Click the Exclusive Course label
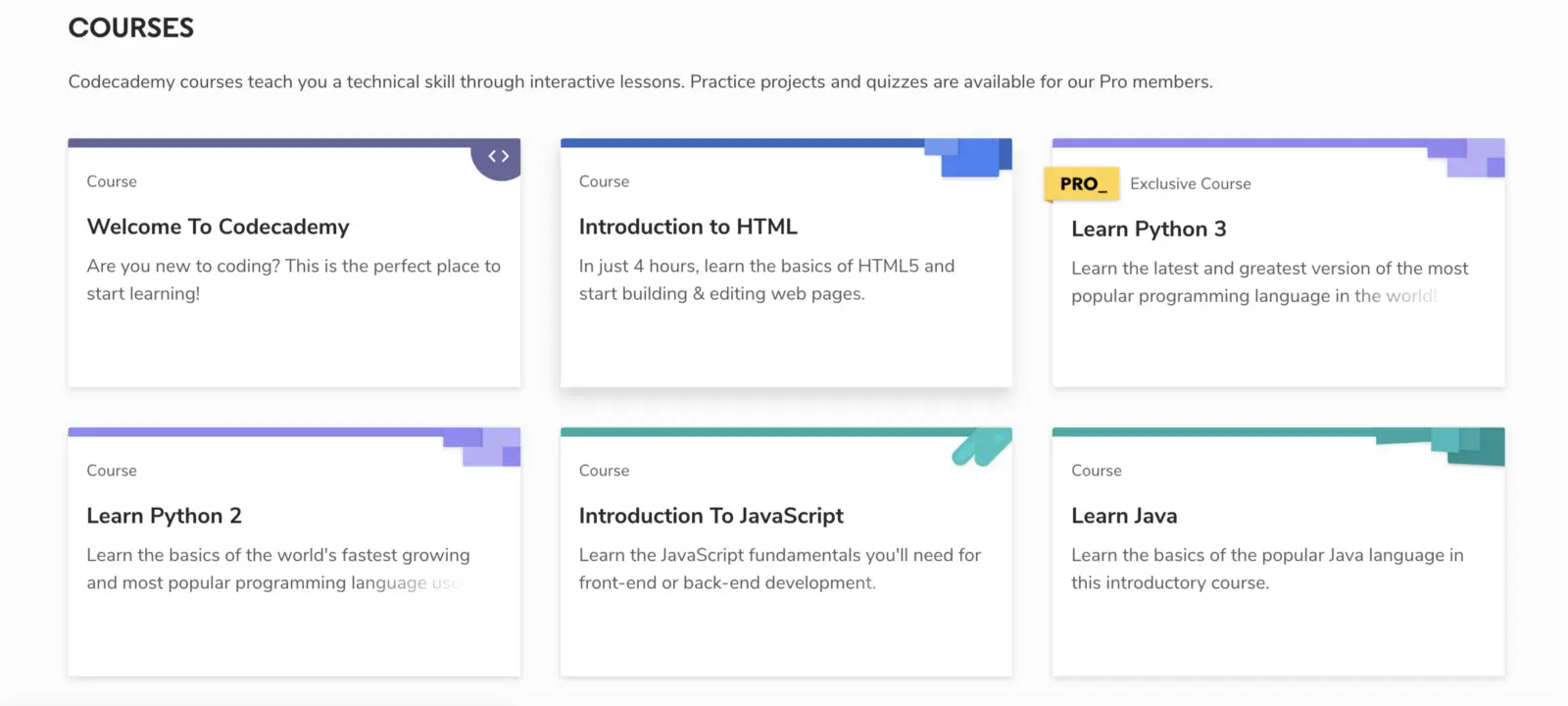Viewport: 1568px width, 706px height. (1190, 183)
